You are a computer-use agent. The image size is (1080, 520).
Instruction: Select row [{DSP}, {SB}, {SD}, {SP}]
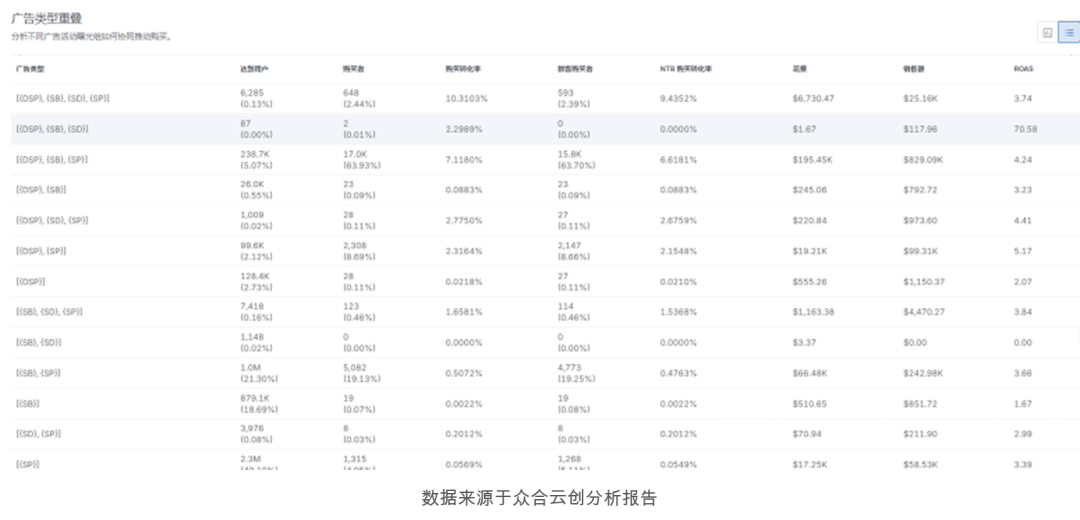coord(545,98)
